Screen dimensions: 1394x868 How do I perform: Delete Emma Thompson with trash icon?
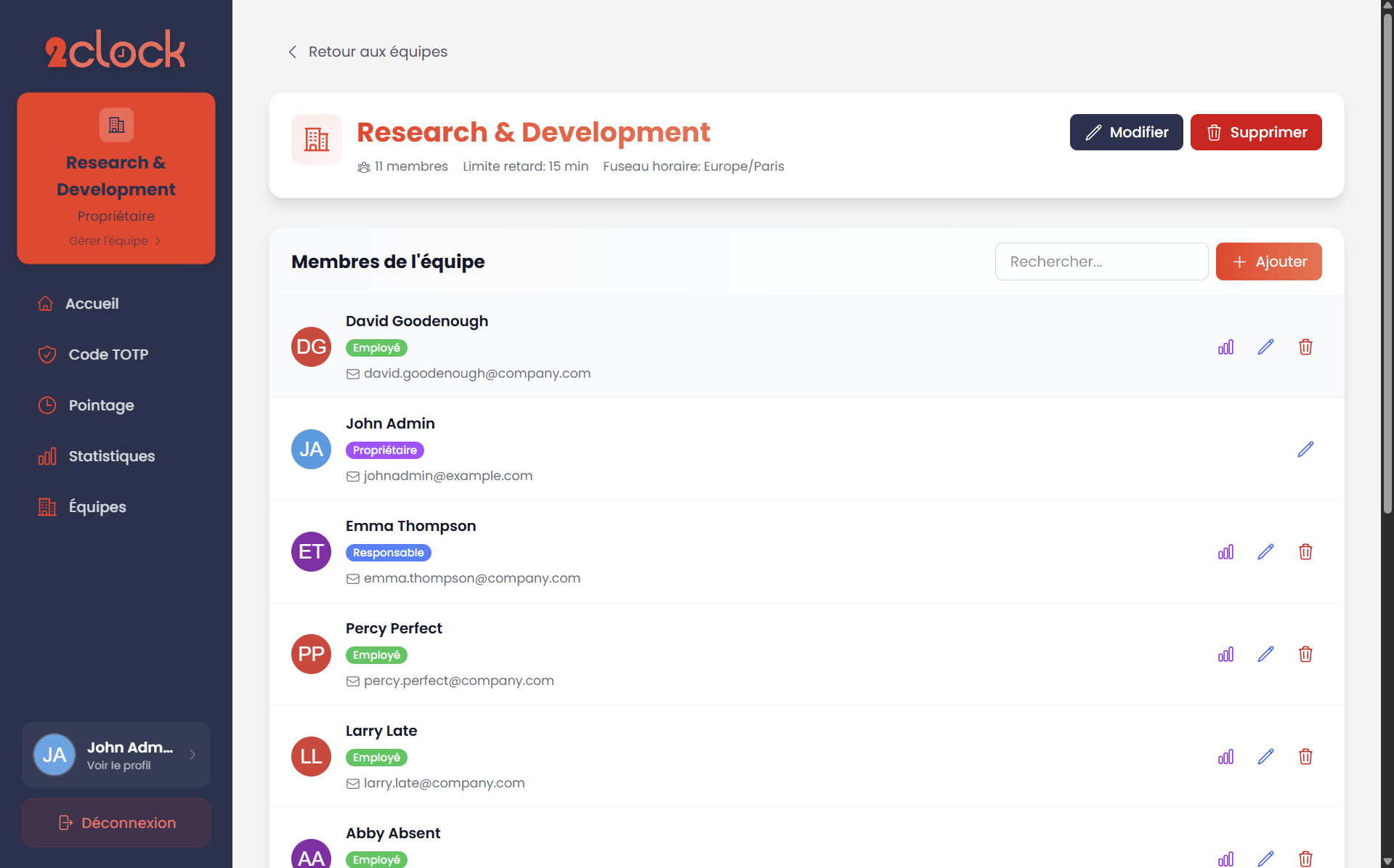1305,552
